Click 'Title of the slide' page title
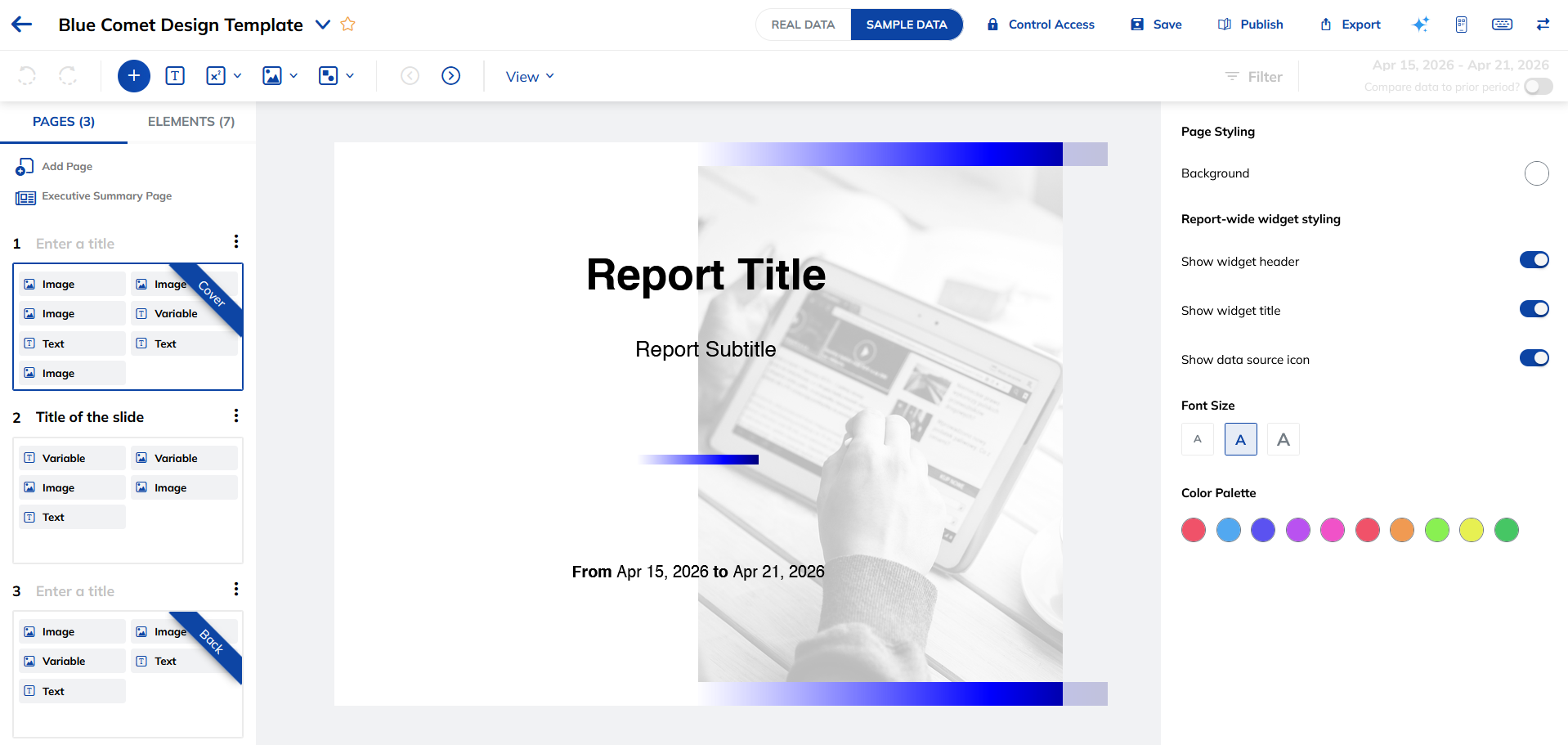This screenshot has height=745, width=1568. click(x=90, y=417)
